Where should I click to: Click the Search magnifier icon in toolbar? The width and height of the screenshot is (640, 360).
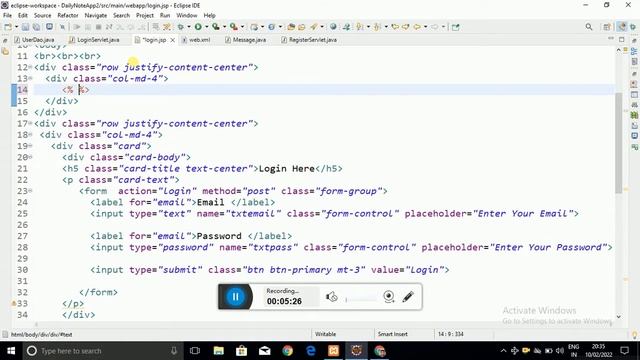click(589, 27)
